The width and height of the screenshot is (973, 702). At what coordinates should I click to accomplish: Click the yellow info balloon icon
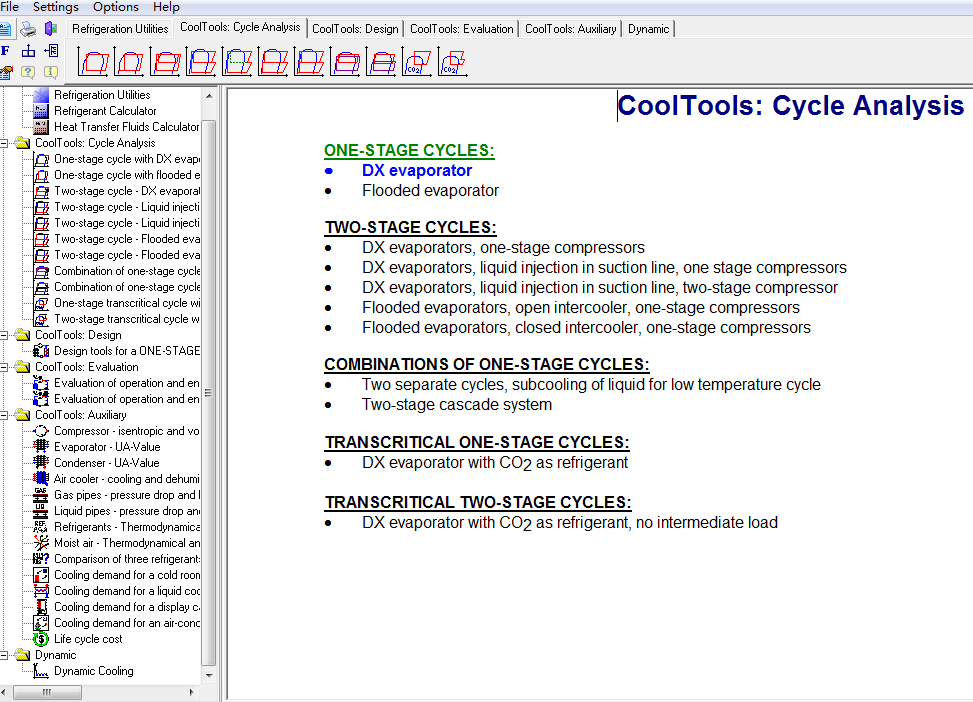pyautogui.click(x=51, y=72)
